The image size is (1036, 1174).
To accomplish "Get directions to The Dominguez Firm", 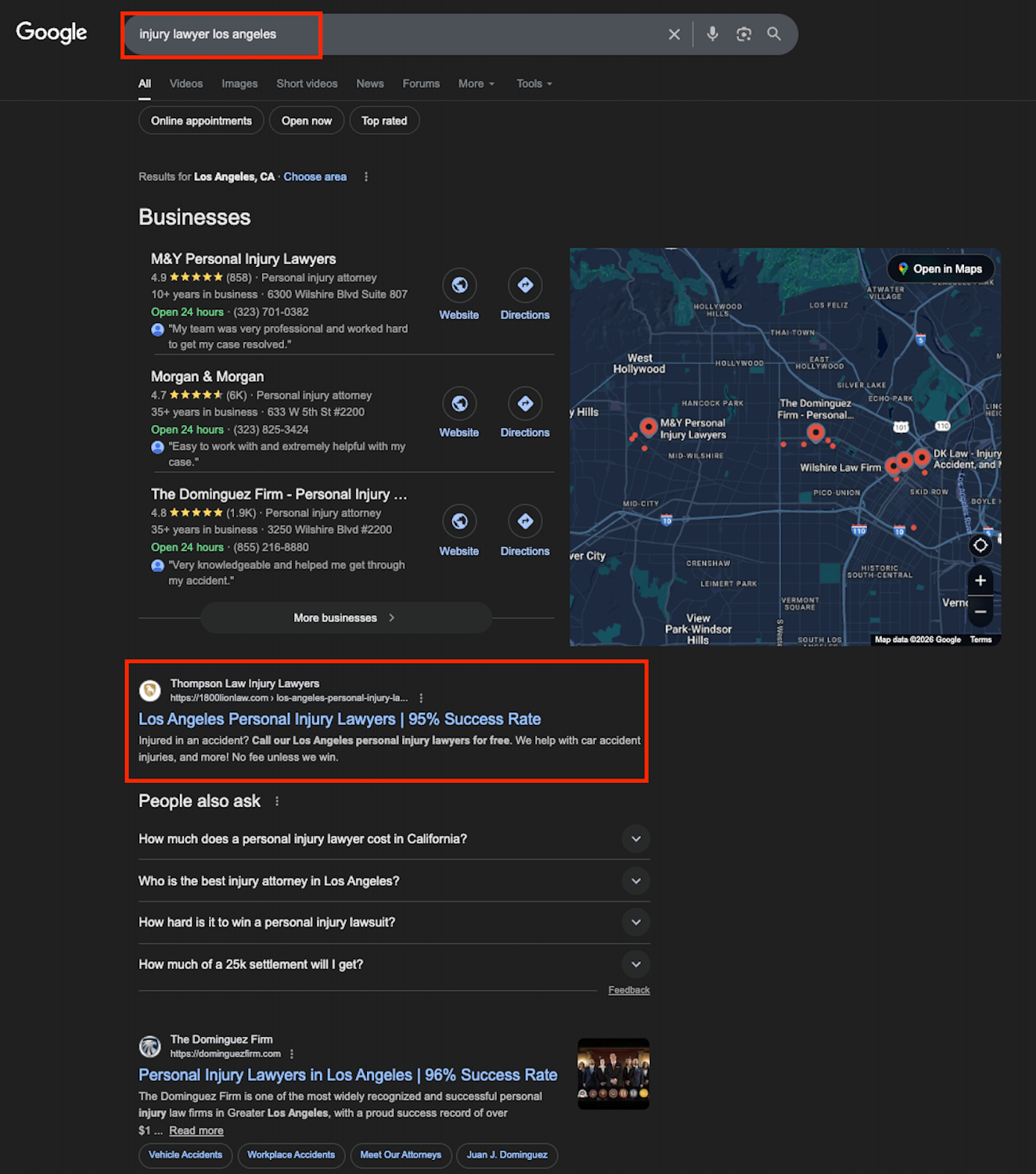I will [525, 522].
